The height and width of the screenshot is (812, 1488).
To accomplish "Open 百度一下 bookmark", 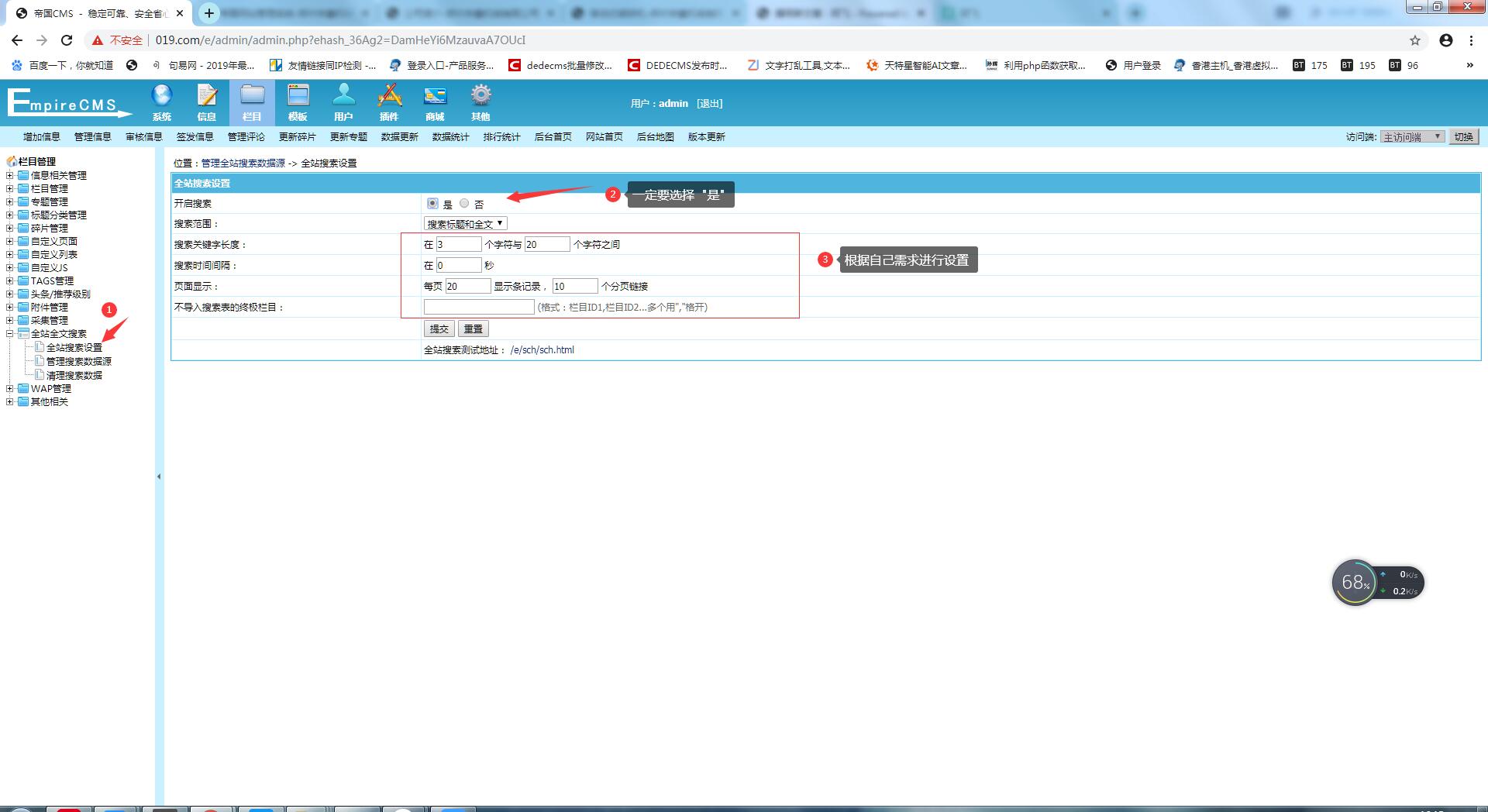I will tap(62, 65).
